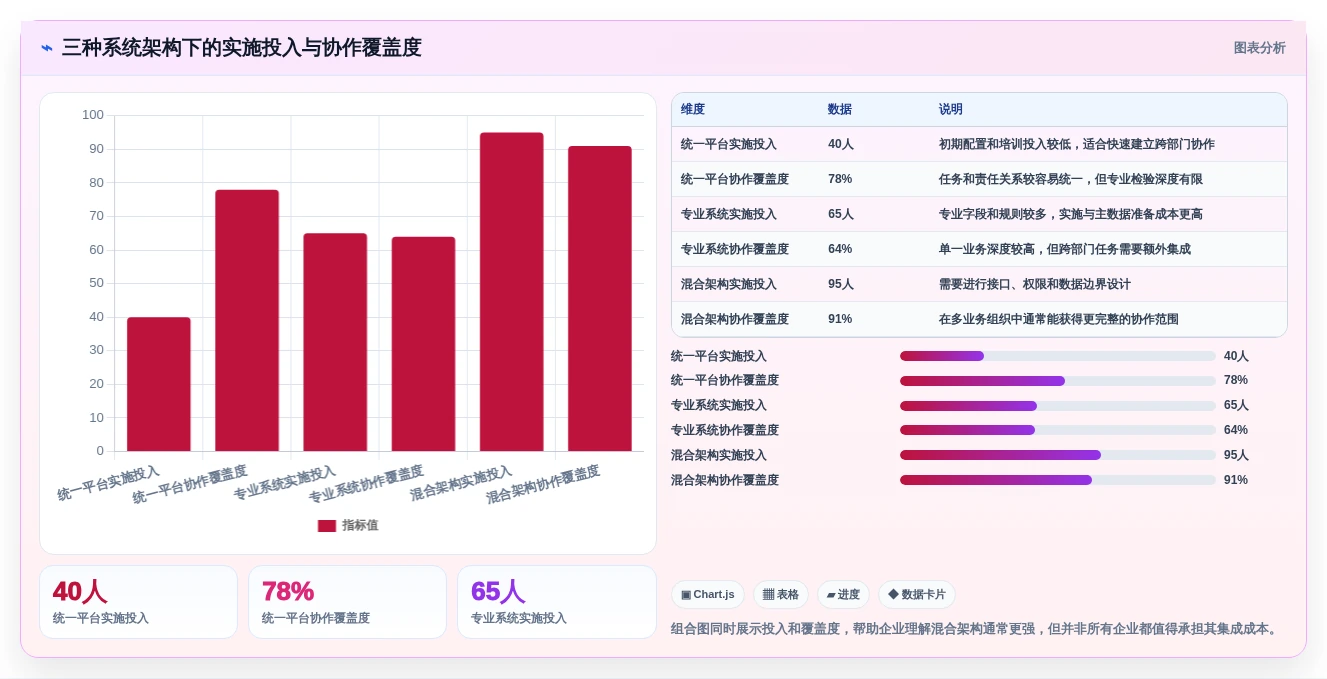Viewport: 1327px width, 679px height.
Task: Click the summary text starting 组合图同时展示
Action: click(976, 629)
